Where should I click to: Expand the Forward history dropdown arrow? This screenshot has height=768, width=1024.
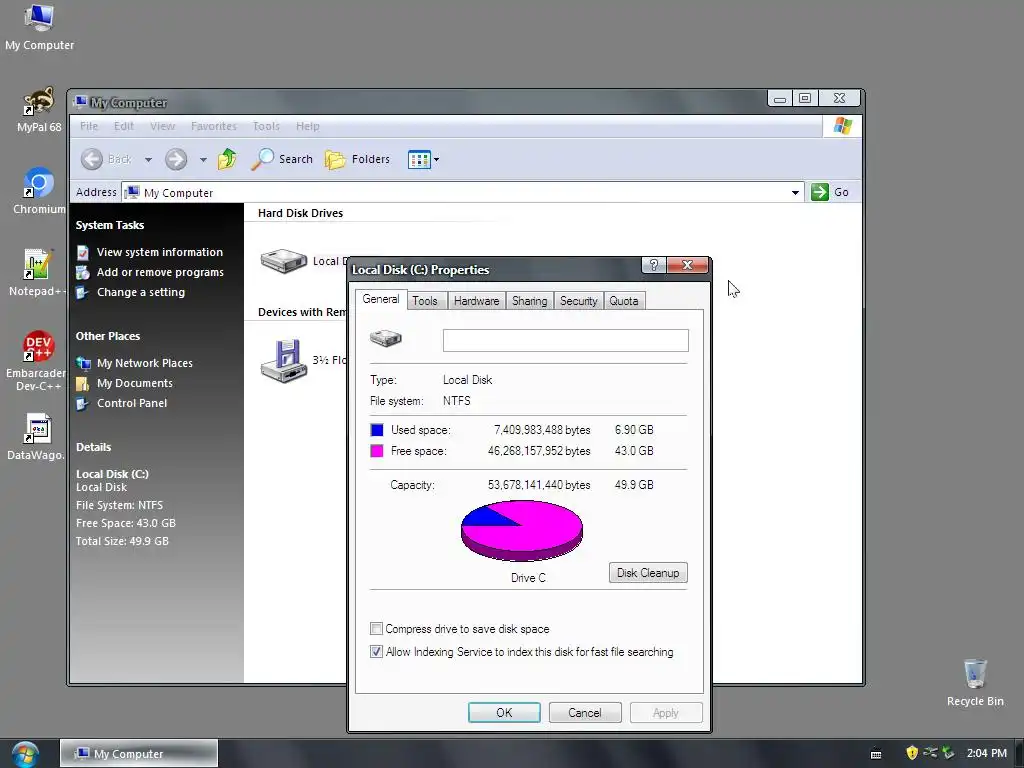(x=203, y=159)
